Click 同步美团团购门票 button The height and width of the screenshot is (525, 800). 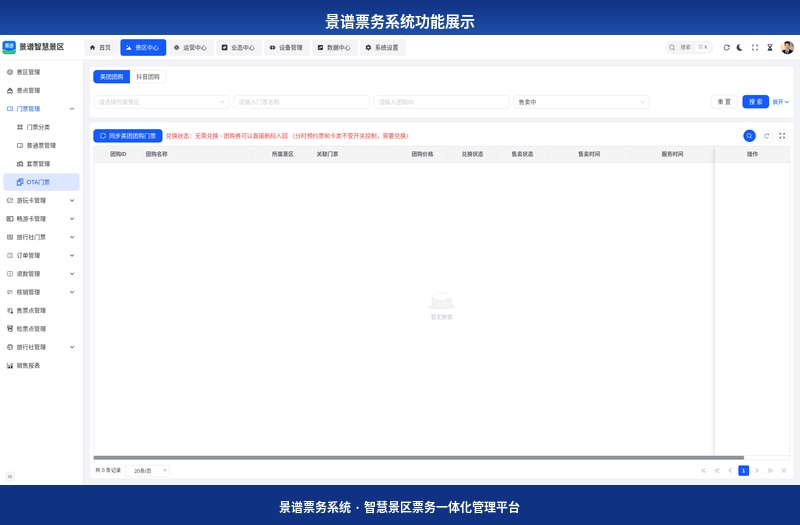coord(128,136)
